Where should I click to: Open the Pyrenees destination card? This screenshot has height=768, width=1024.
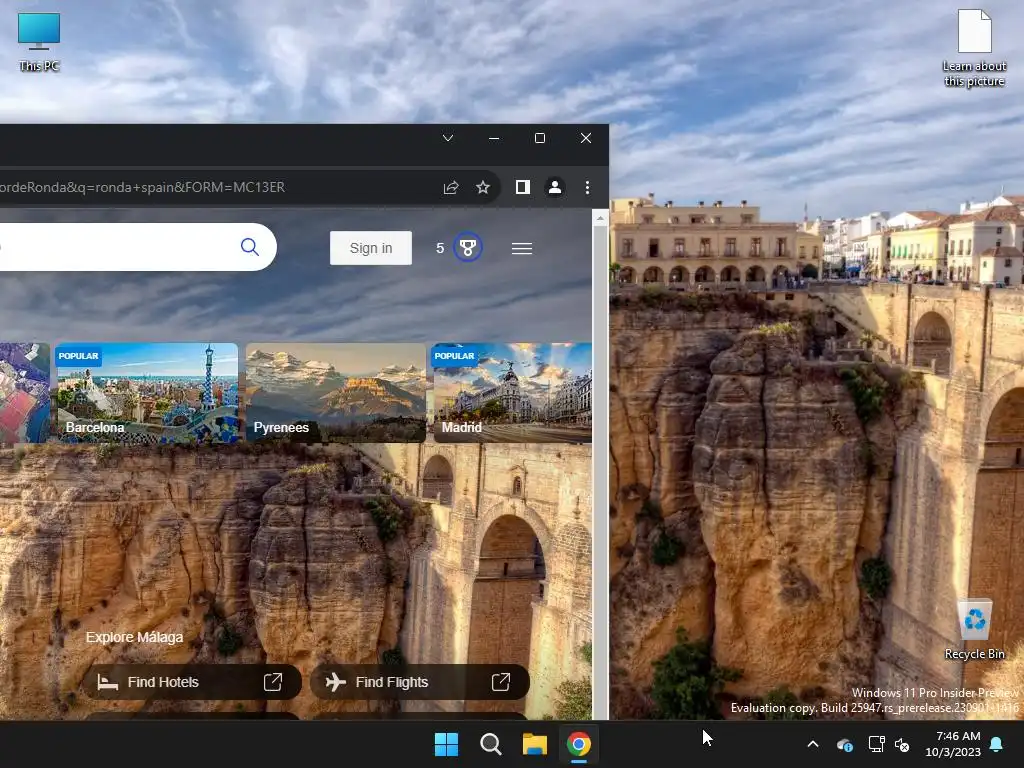tap(336, 392)
